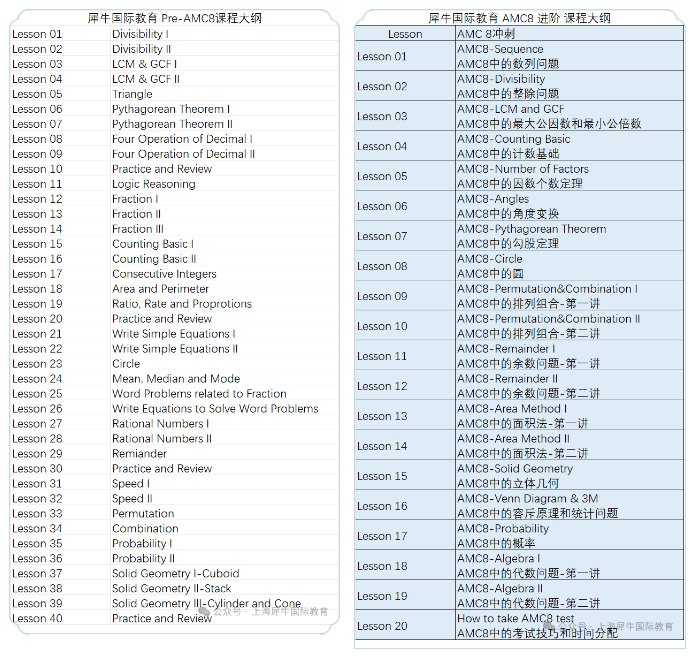Select the 'Pythagorean Theorem II' cell
The image size is (694, 659).
coord(171,124)
